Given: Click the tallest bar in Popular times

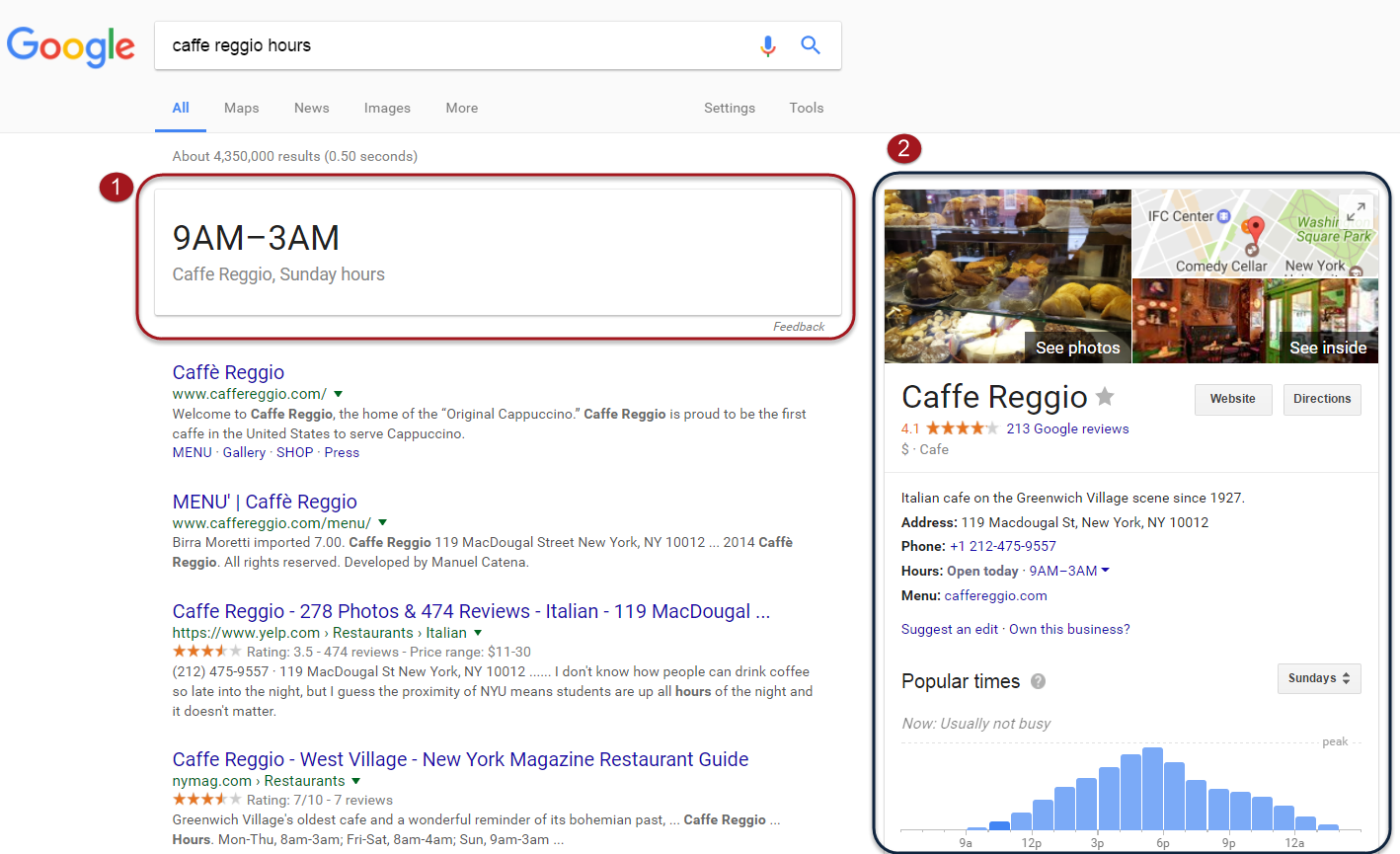Looking at the screenshot, I should 1152,788.
